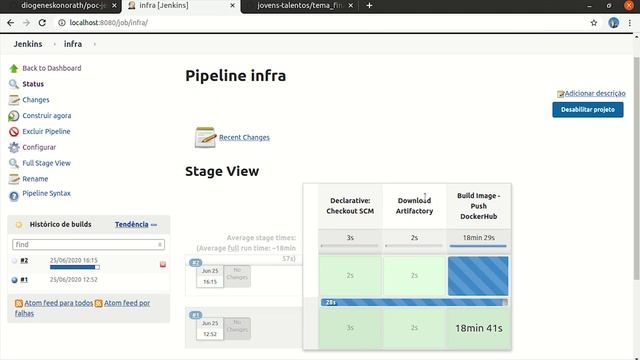
Task: Click the running Build Image stage cell
Action: [478, 276]
